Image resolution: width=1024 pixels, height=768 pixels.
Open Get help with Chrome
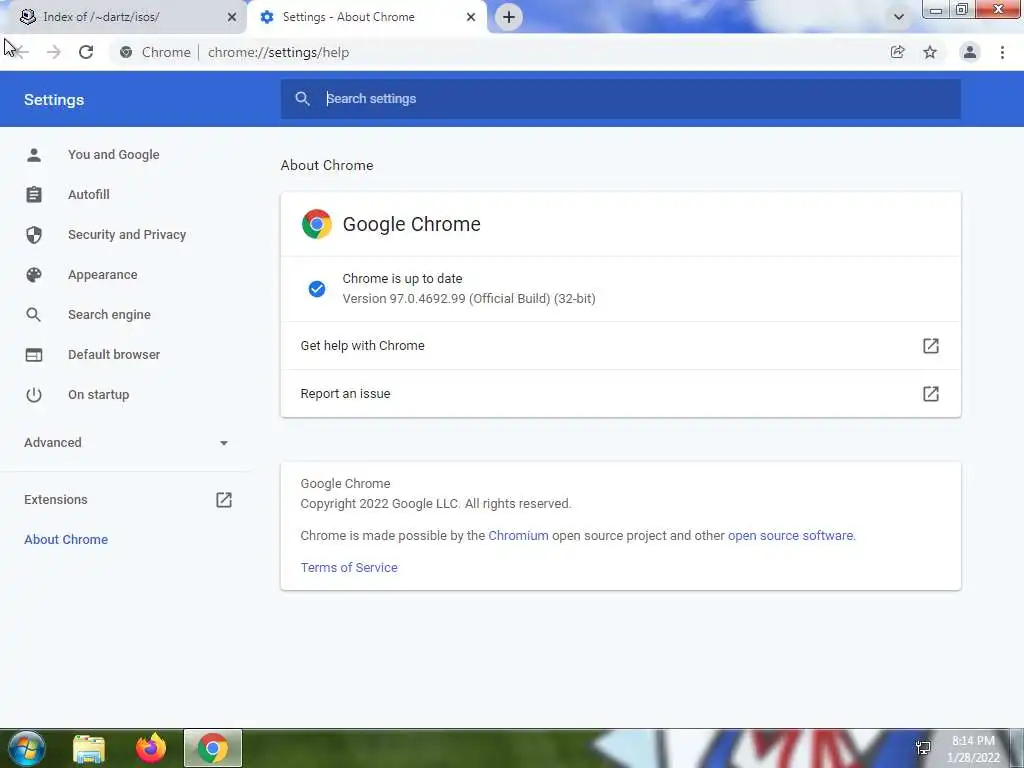click(x=620, y=345)
